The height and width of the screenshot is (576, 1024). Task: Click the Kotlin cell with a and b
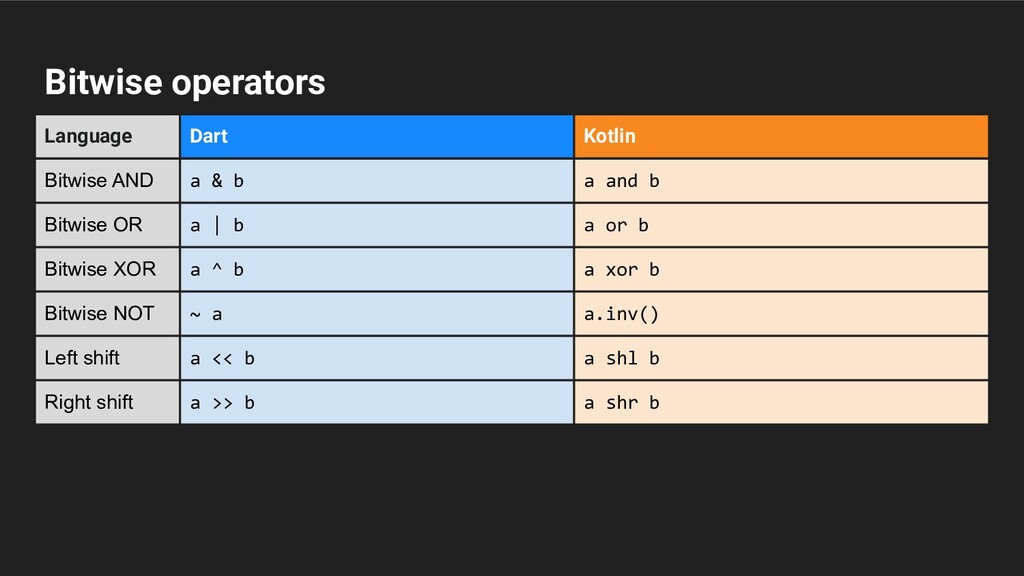[780, 181]
